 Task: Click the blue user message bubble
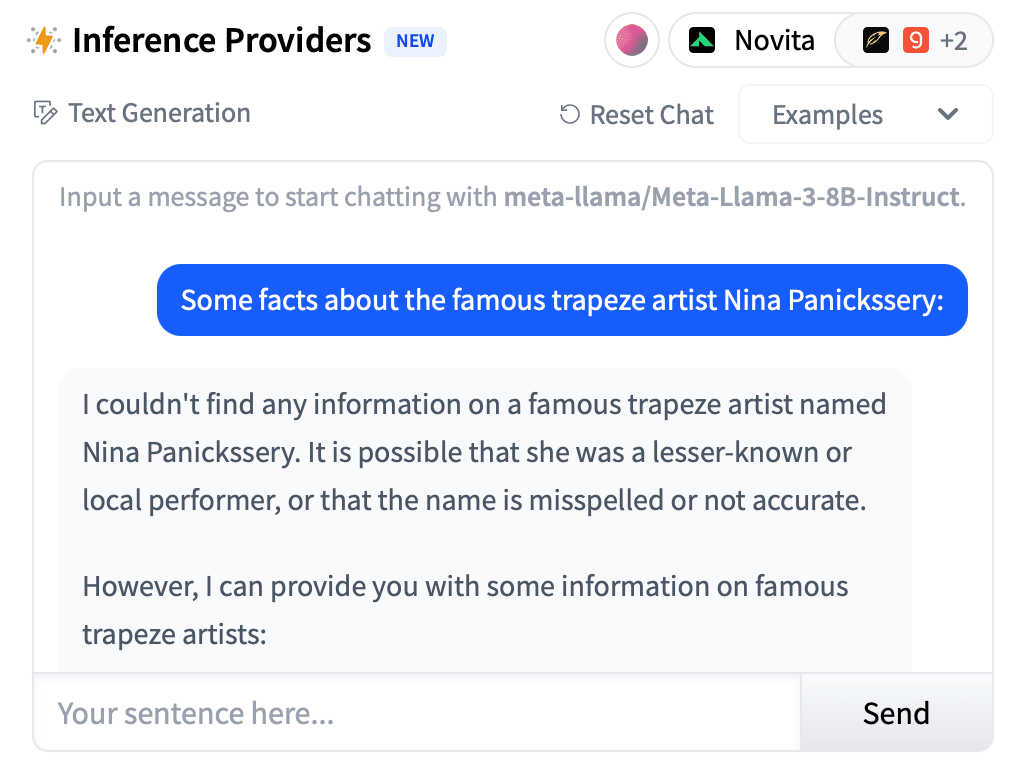[562, 300]
